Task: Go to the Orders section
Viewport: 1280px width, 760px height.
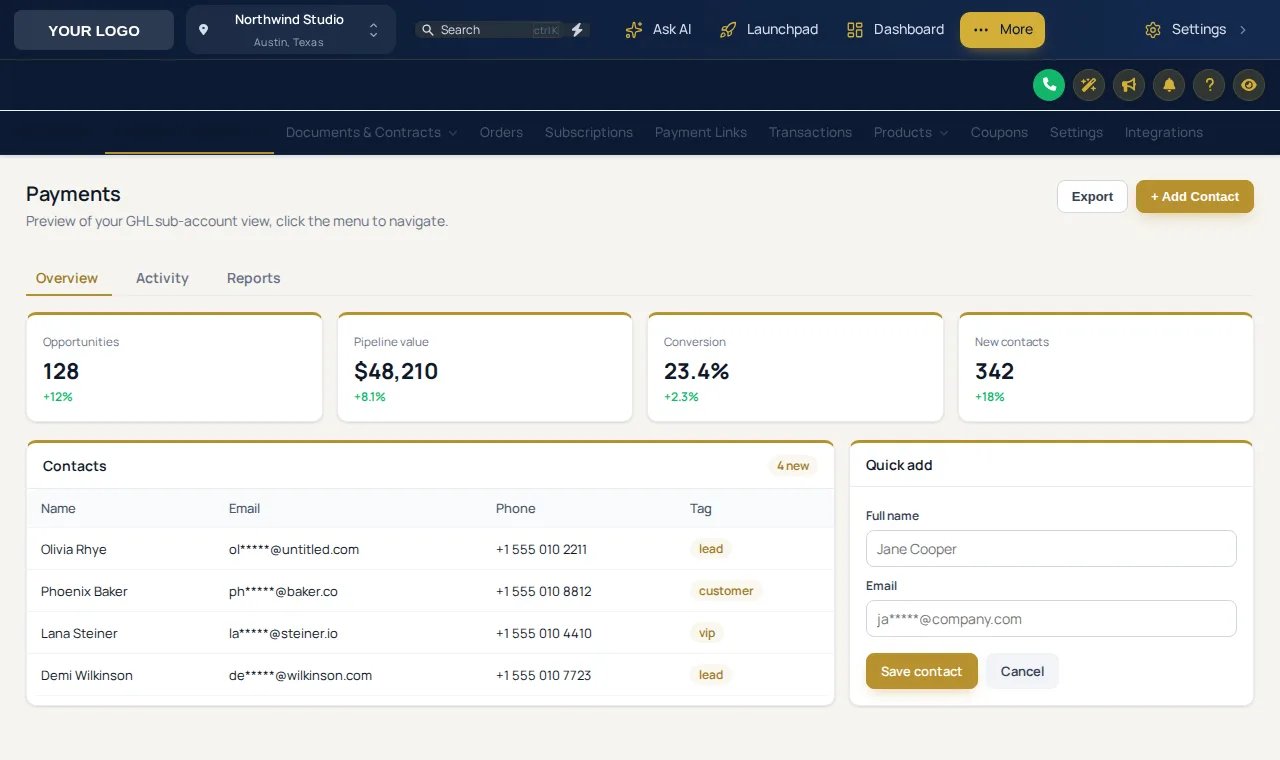Action: tap(501, 132)
